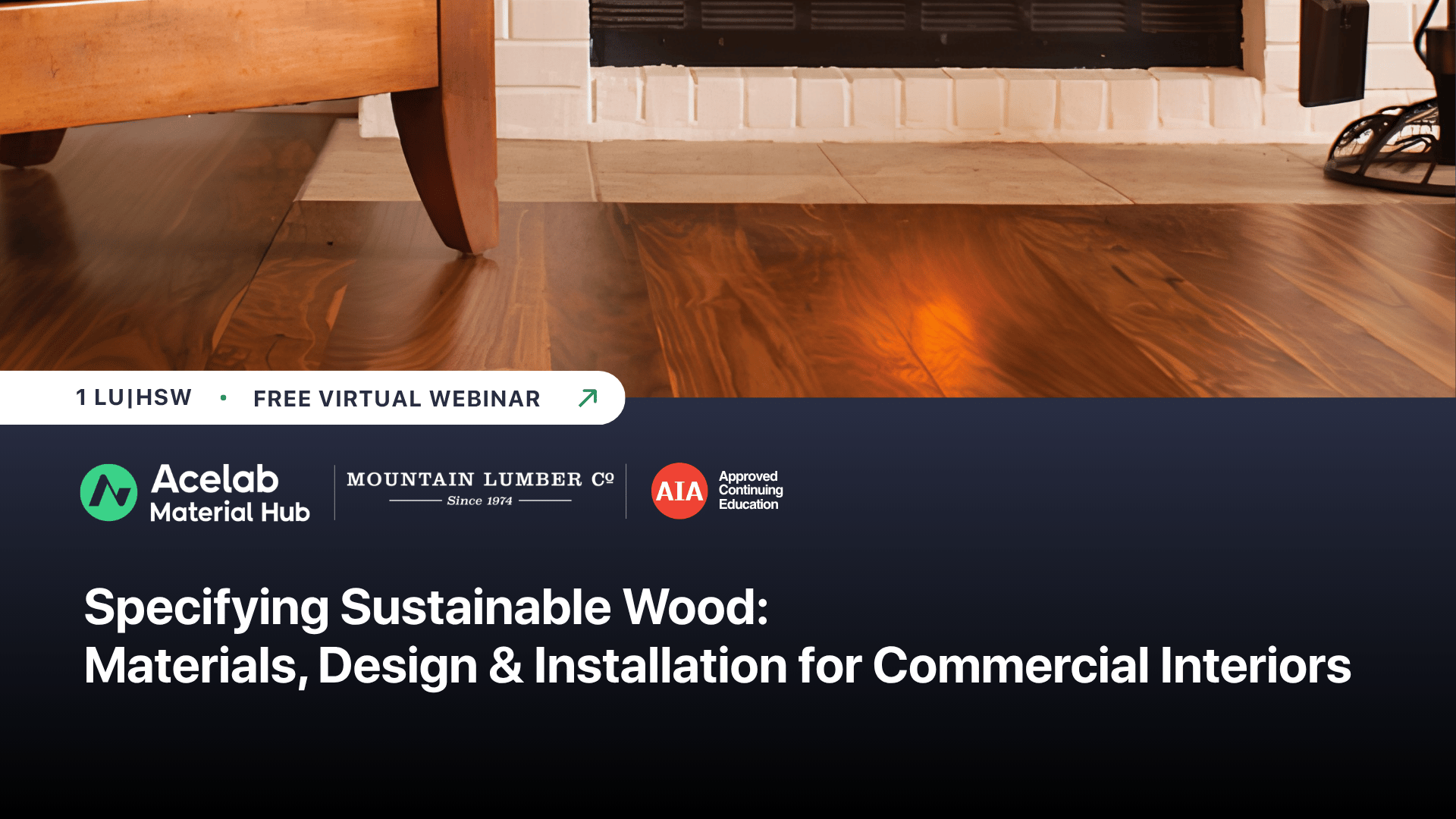Viewport: 1456px width, 819px height.
Task: Click the Free Virtual Webinar label
Action: point(397,399)
